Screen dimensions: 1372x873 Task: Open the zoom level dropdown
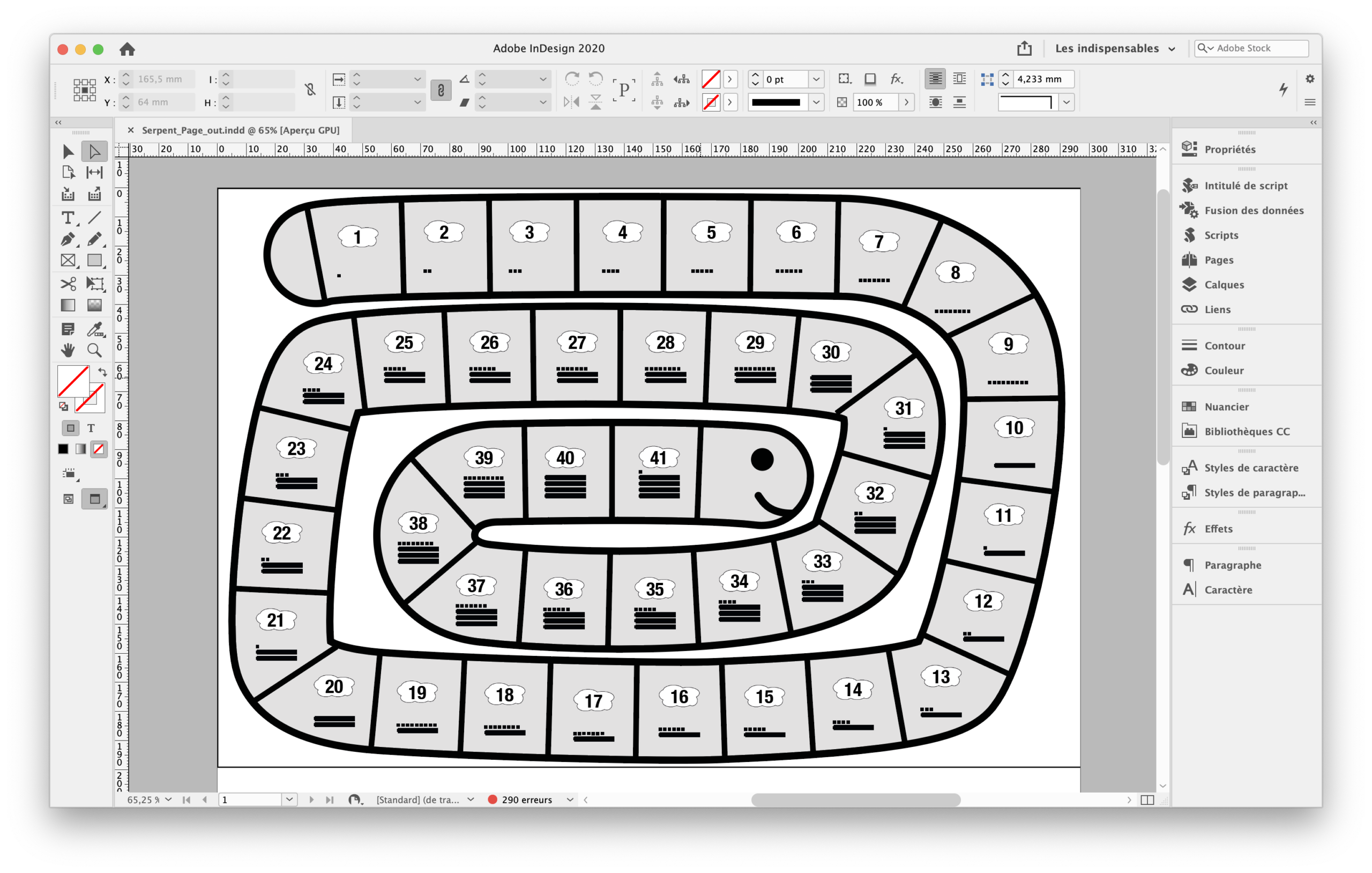pyautogui.click(x=169, y=800)
